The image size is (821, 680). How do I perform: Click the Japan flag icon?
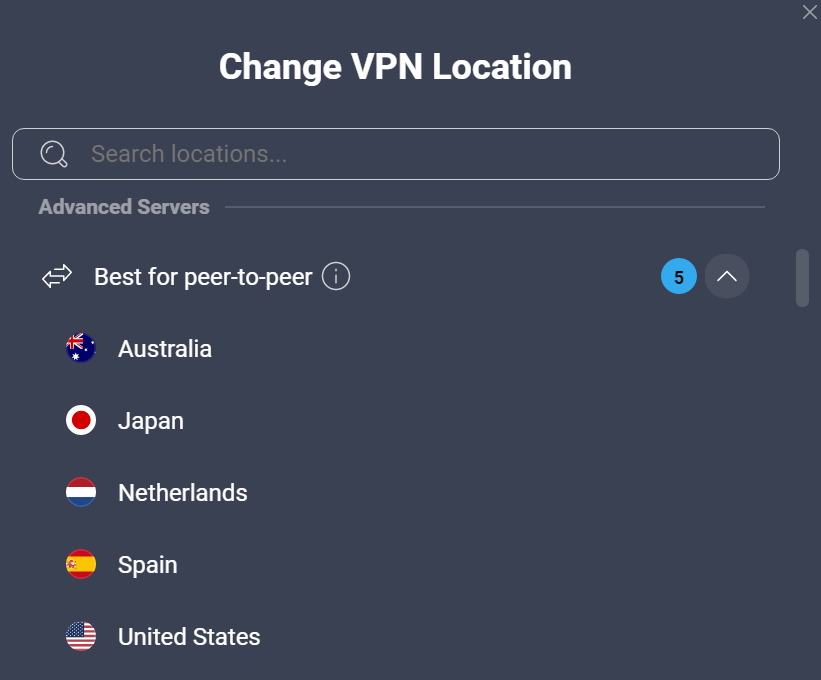click(80, 420)
